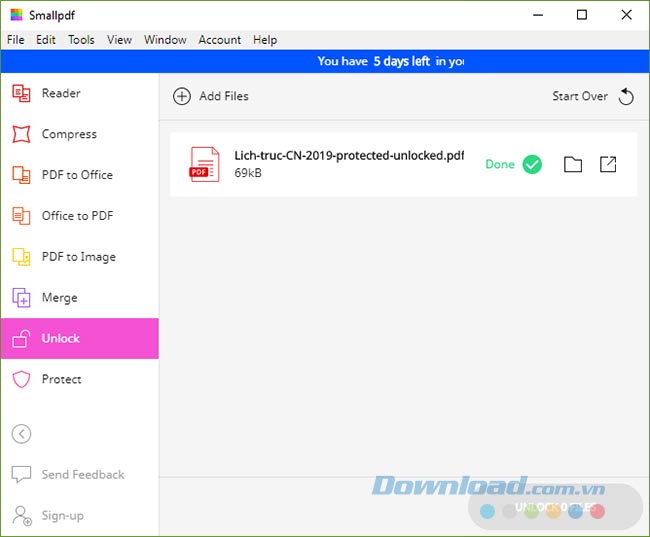Click the Add Files plus icon
This screenshot has width=650, height=537.
pos(182,96)
